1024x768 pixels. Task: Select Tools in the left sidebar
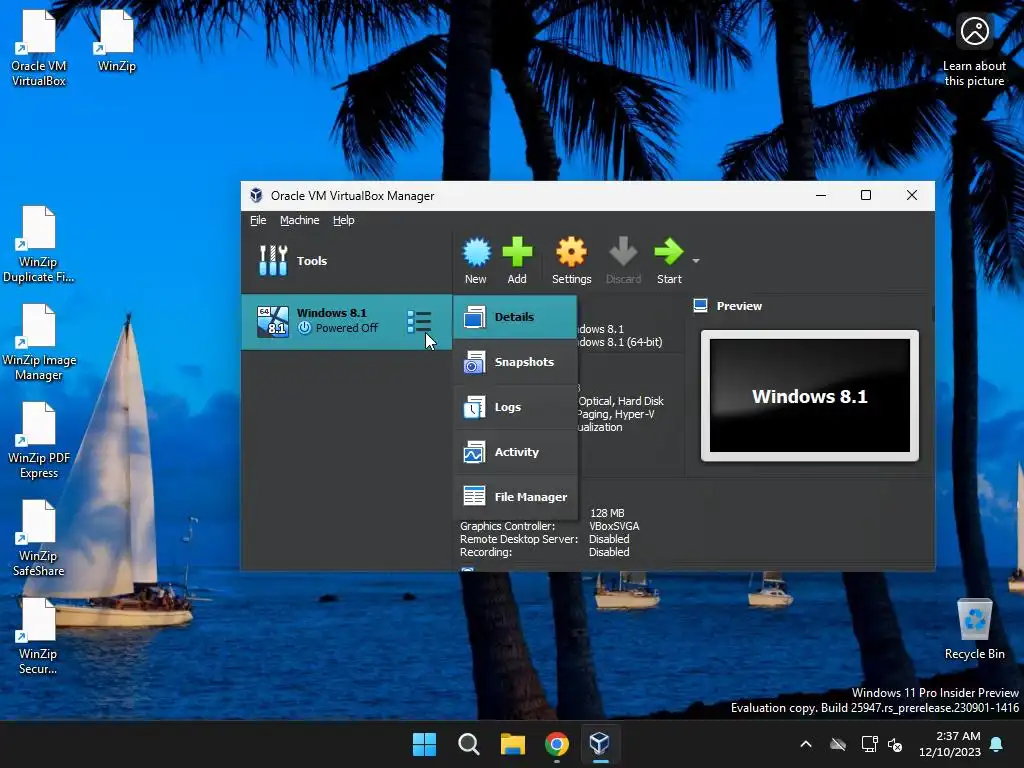tap(347, 261)
